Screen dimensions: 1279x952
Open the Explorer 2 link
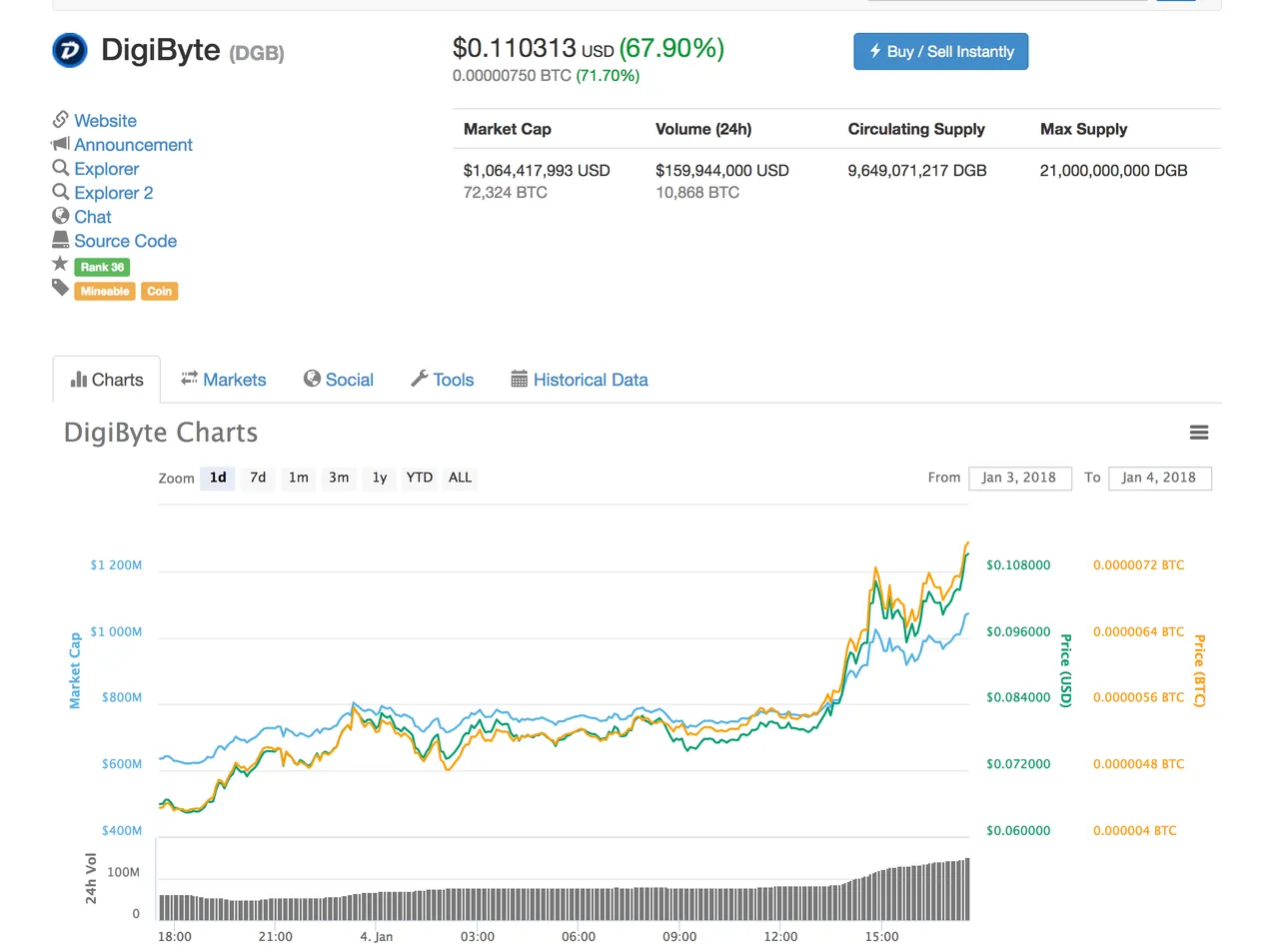click(114, 193)
